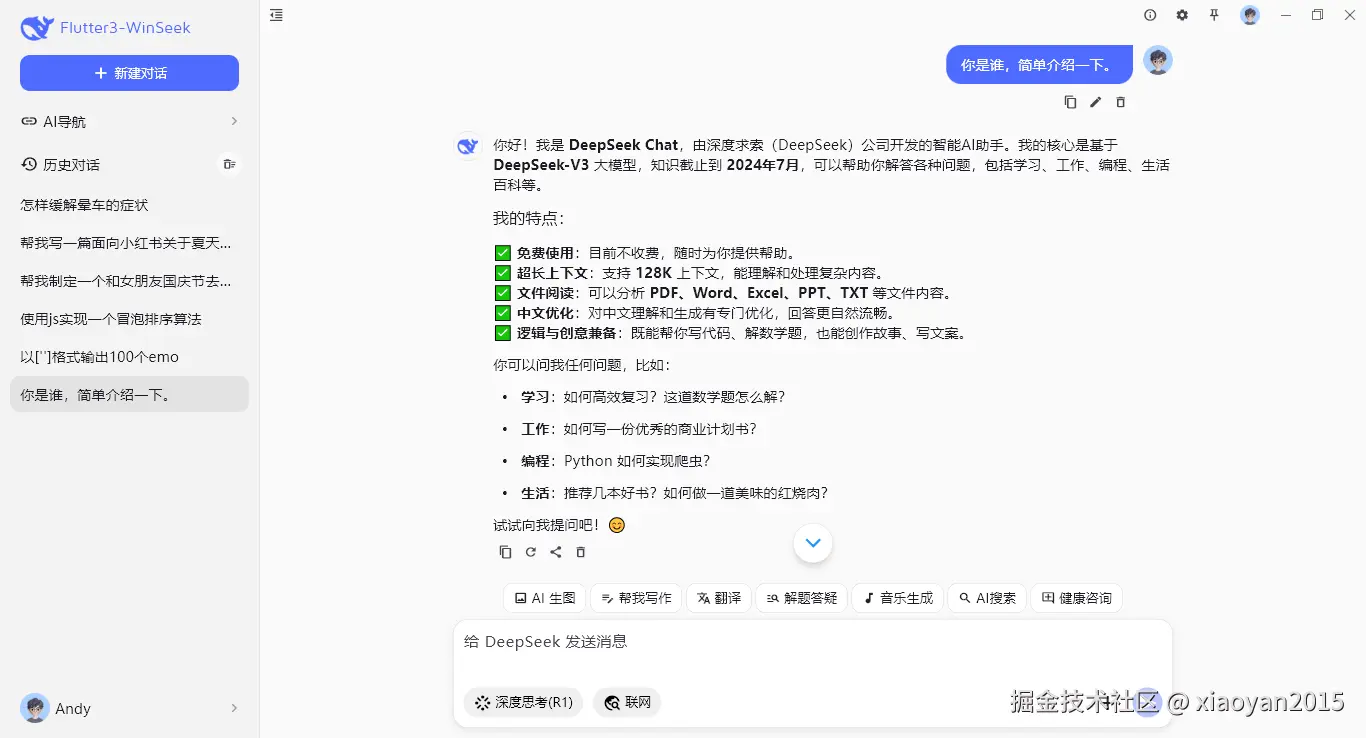Switch to 音乐生成 feature

pyautogui.click(x=897, y=597)
